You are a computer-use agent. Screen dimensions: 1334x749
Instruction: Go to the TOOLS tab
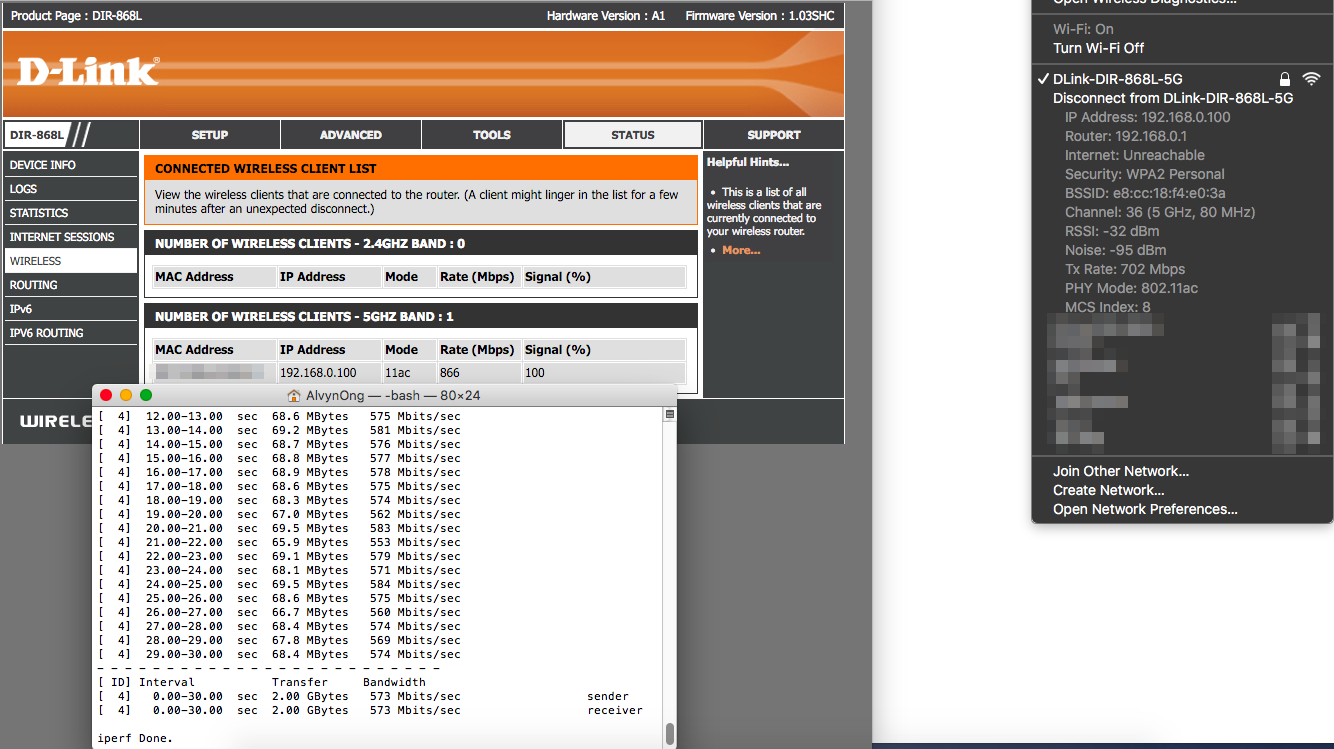click(492, 135)
